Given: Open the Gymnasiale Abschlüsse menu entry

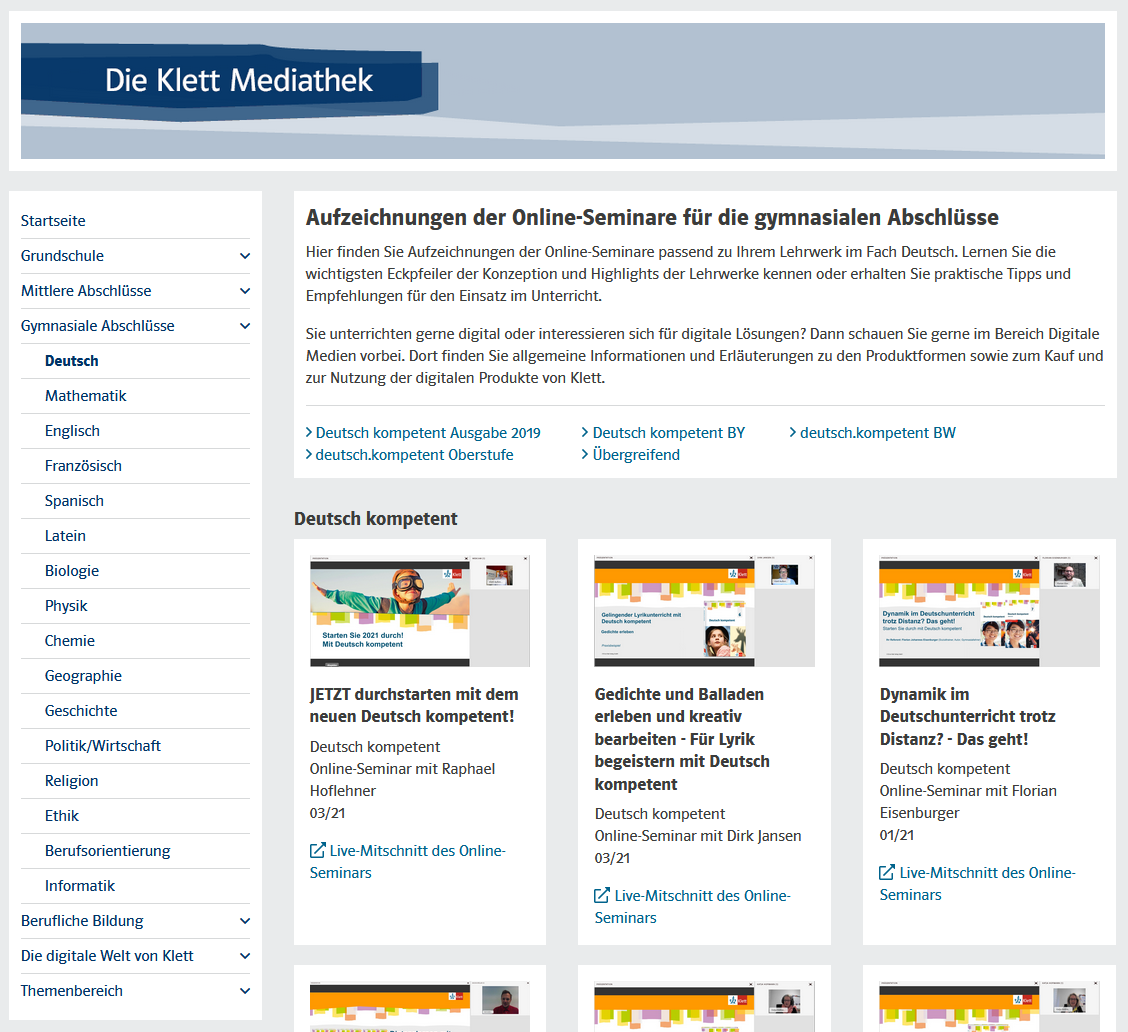Looking at the screenshot, I should 98,326.
